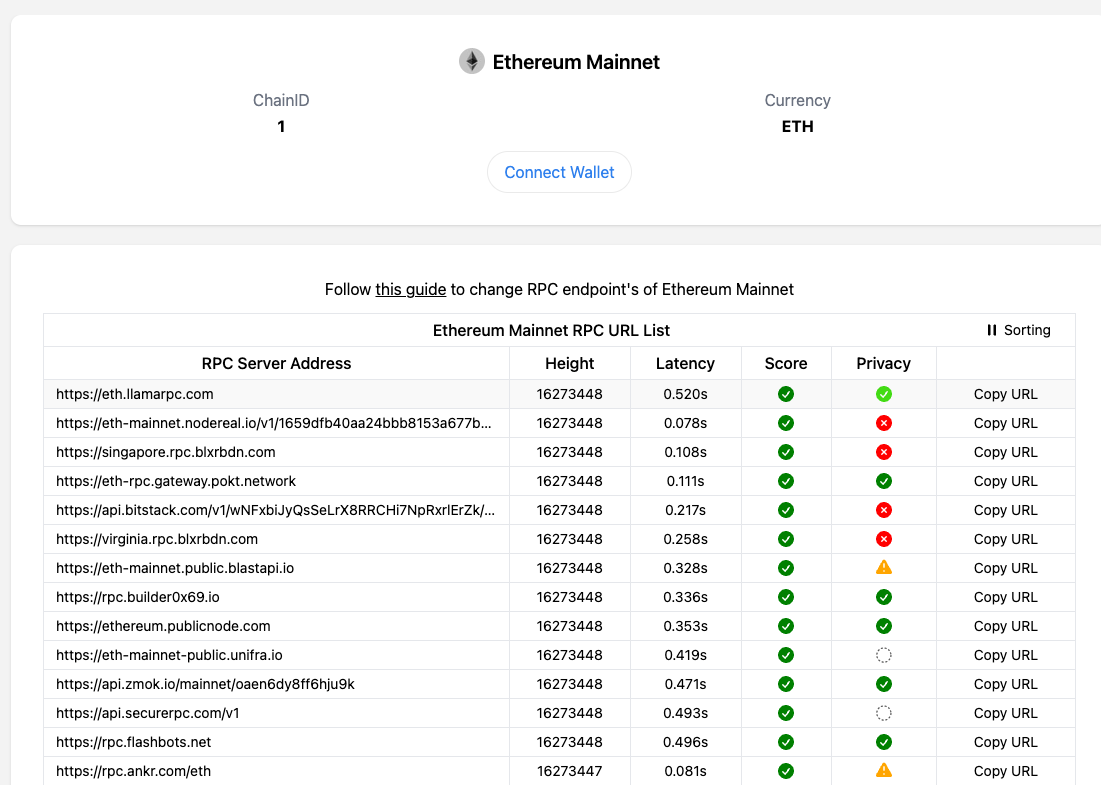This screenshot has height=785, width=1101.
Task: Click the score check for rpc.builder0x69.io
Action: coord(786,597)
